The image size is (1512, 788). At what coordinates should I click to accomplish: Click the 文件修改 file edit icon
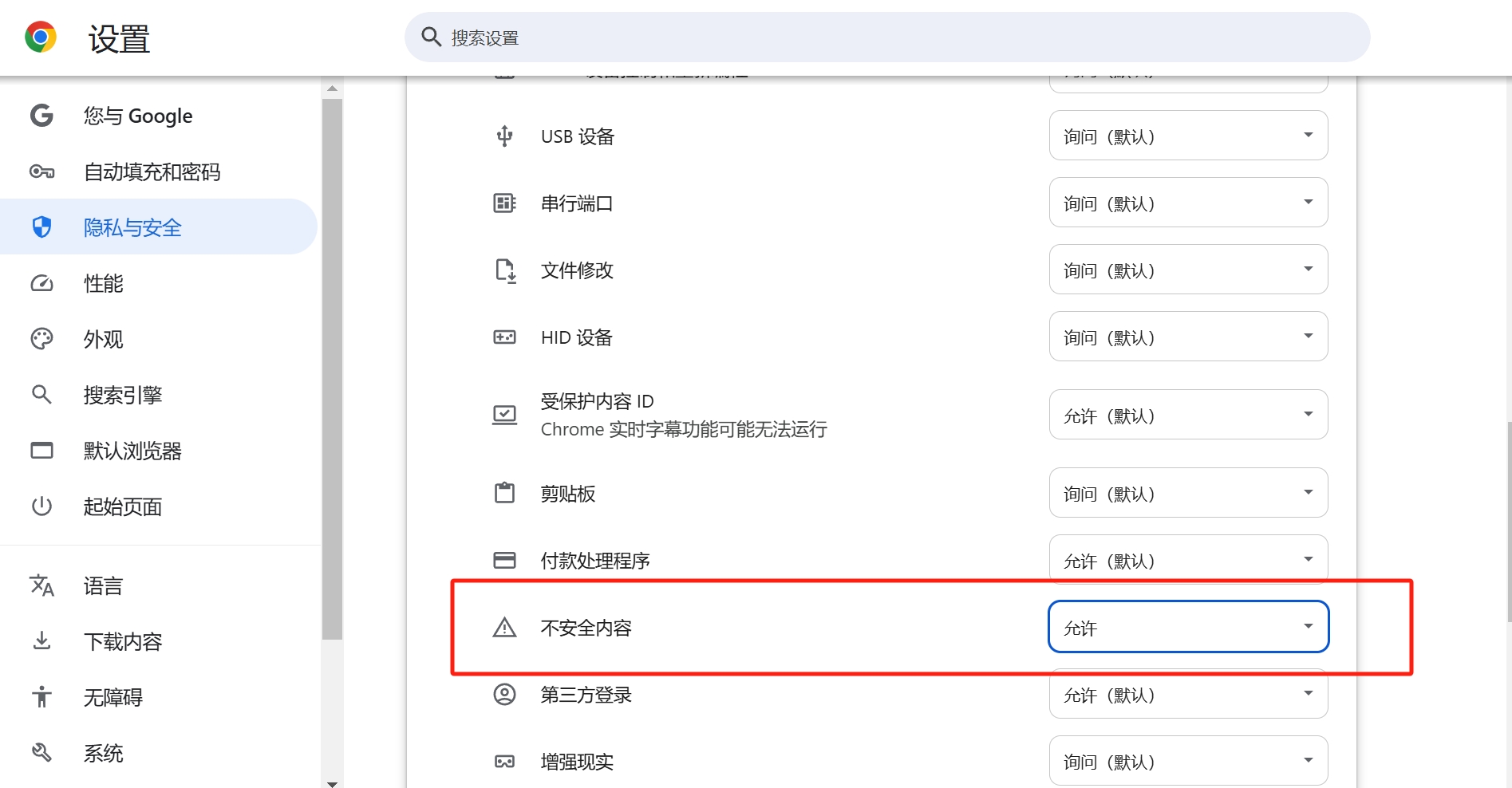point(504,270)
